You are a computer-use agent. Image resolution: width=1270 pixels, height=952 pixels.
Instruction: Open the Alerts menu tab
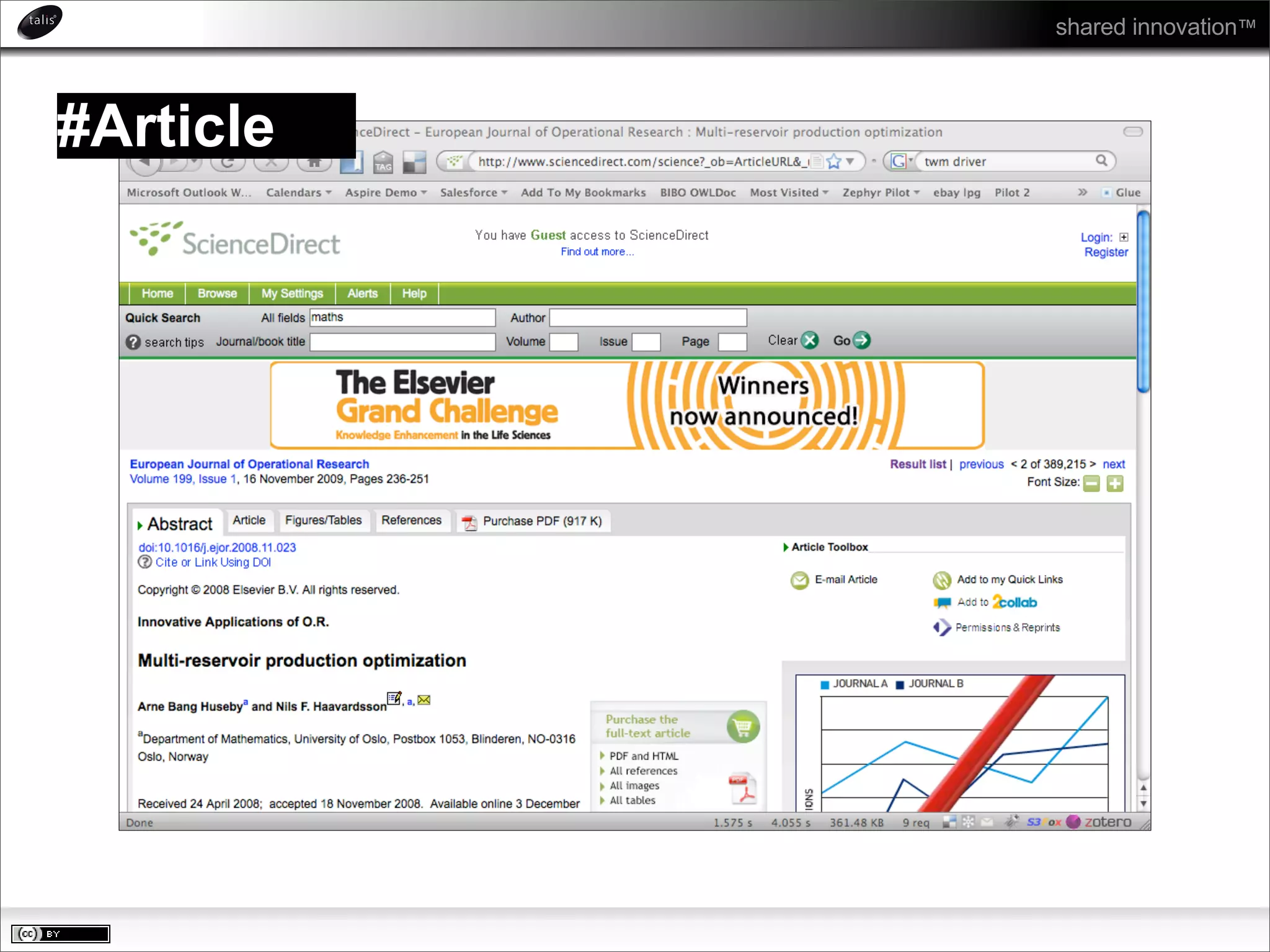click(x=363, y=293)
